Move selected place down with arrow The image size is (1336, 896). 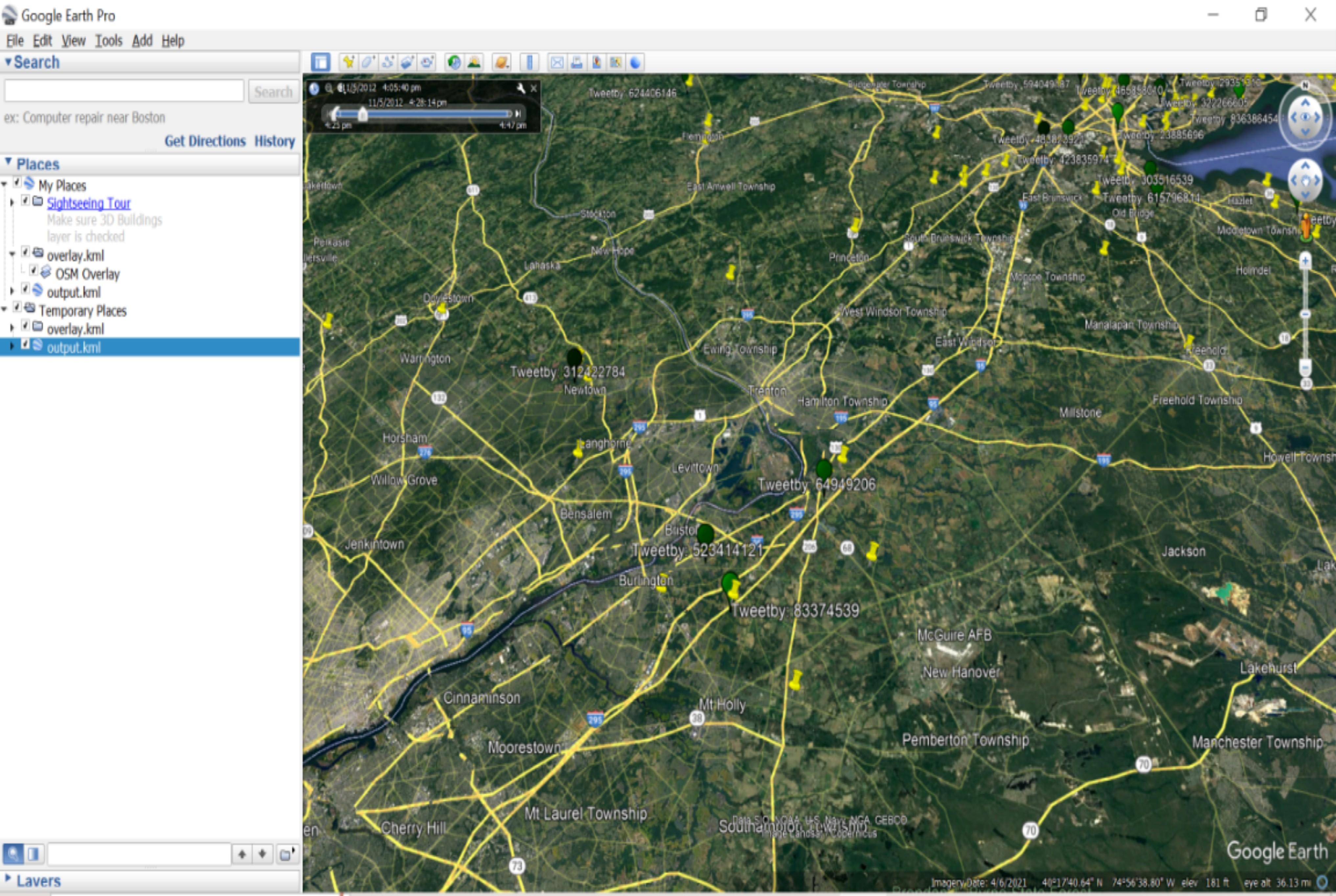point(262,854)
